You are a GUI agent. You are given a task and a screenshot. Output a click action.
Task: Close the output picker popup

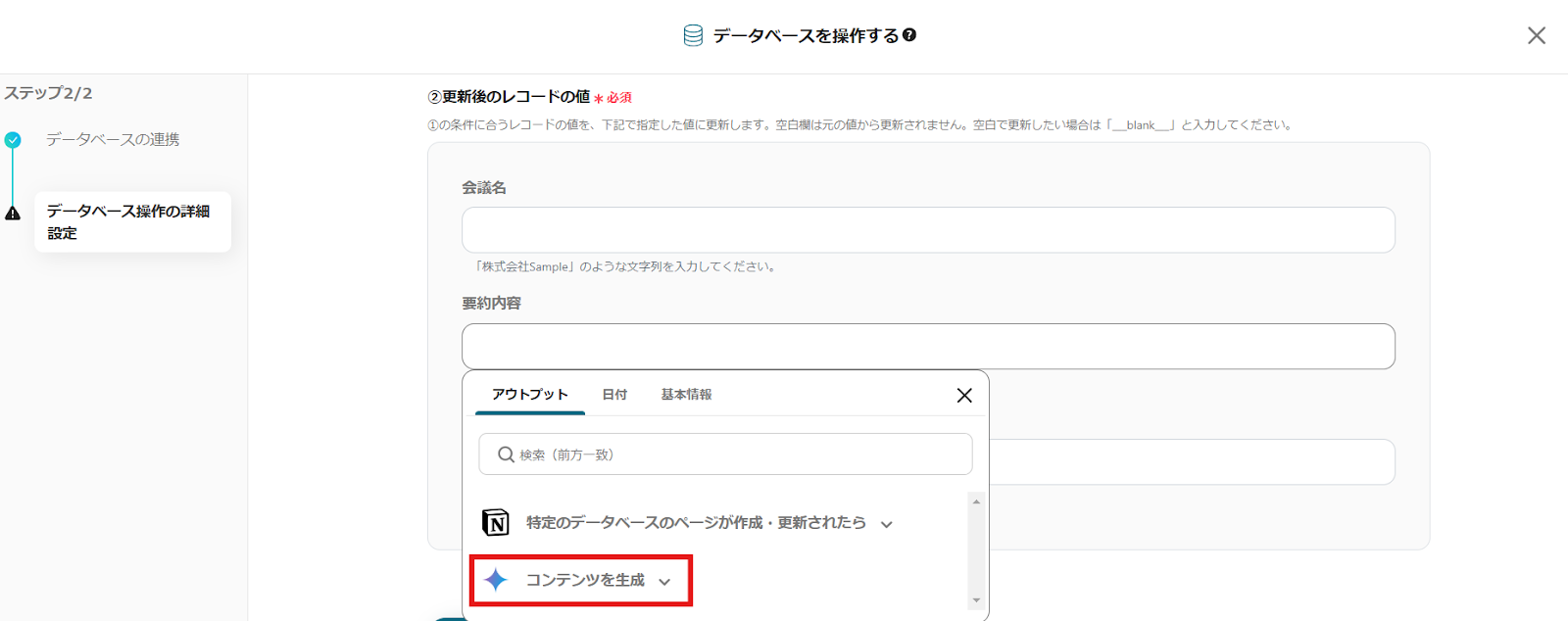[964, 395]
